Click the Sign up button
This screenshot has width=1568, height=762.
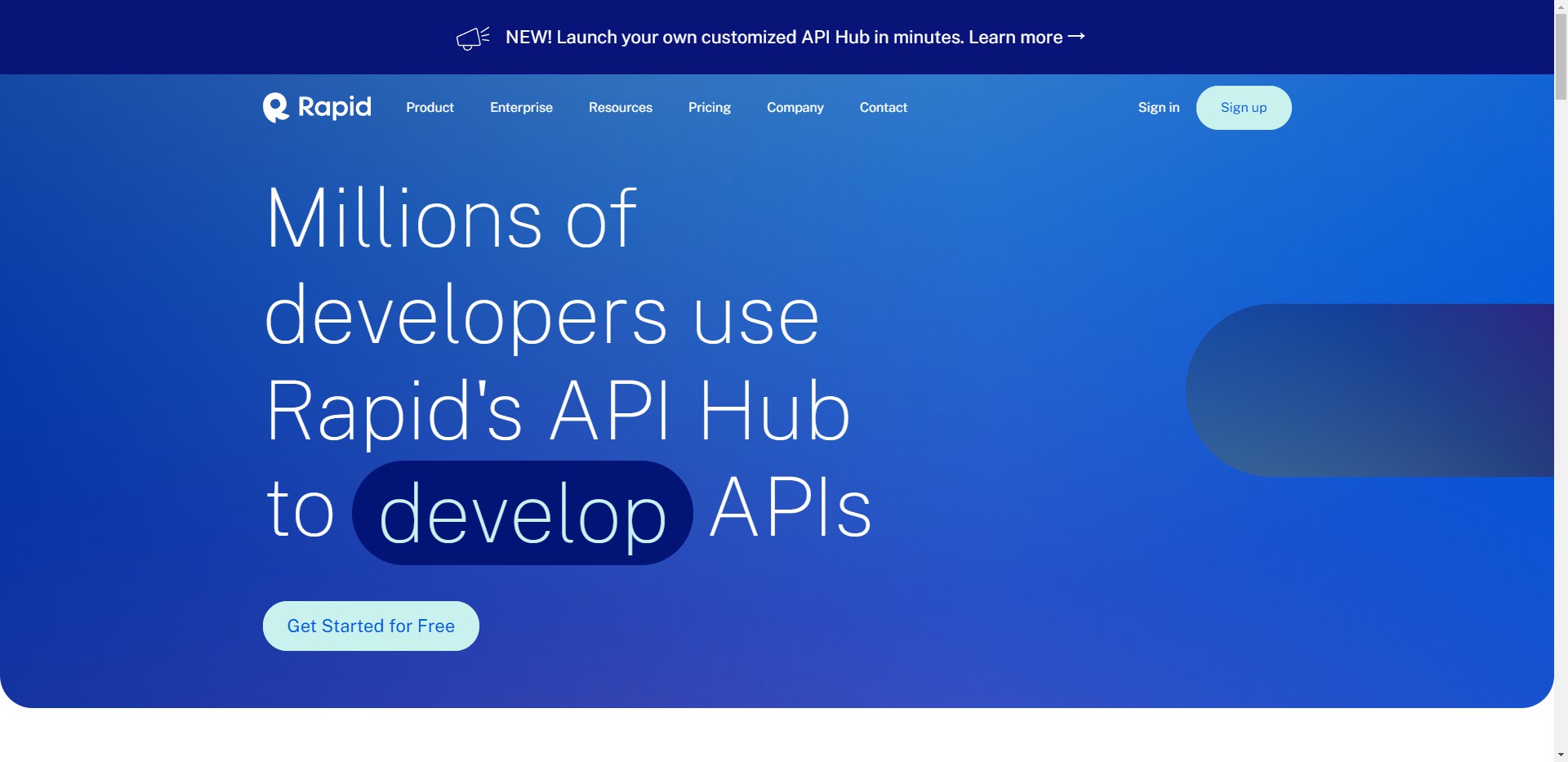[x=1243, y=107]
